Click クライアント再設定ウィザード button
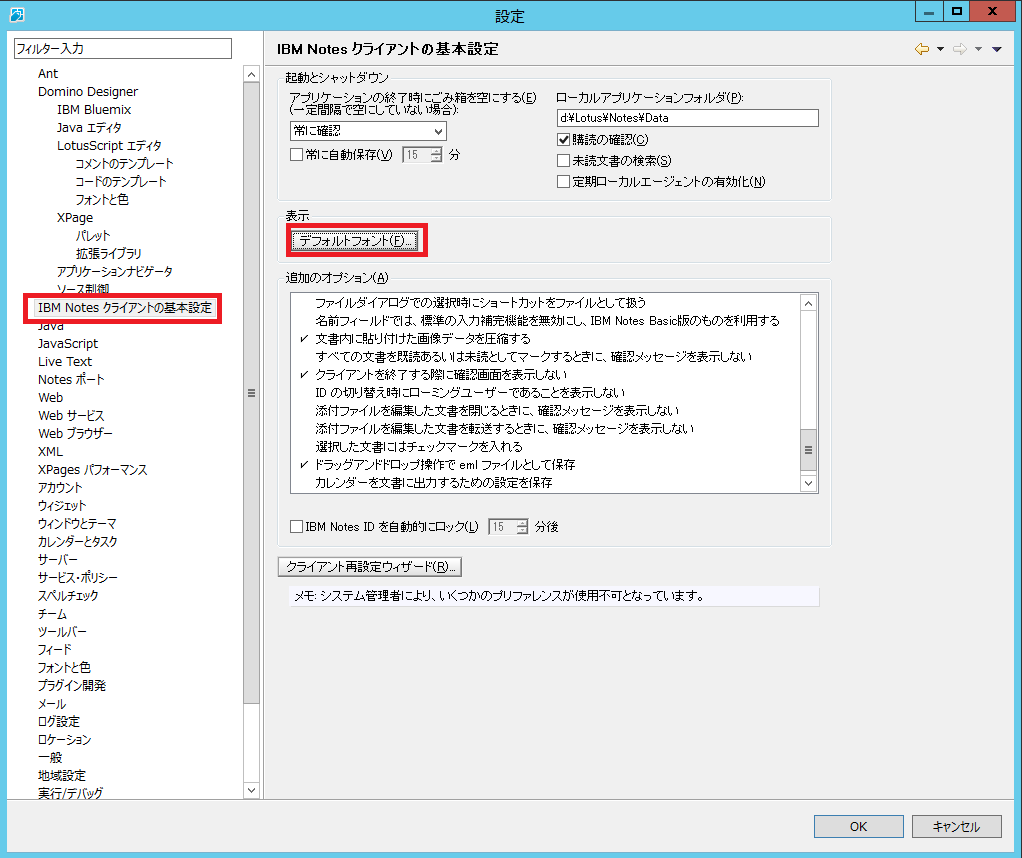The height and width of the screenshot is (858, 1022). coord(370,567)
